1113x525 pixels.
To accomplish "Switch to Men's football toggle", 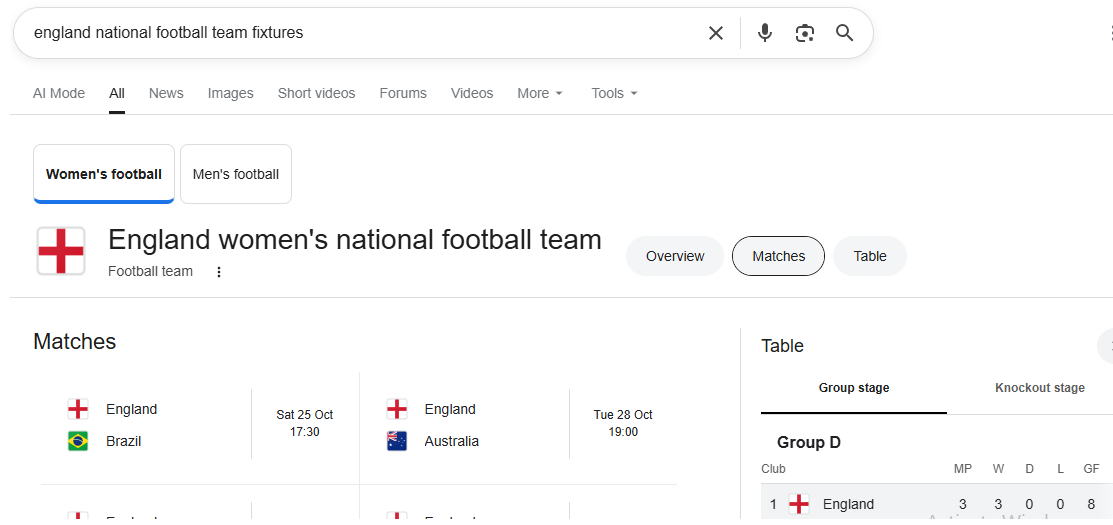I will pyautogui.click(x=236, y=174).
